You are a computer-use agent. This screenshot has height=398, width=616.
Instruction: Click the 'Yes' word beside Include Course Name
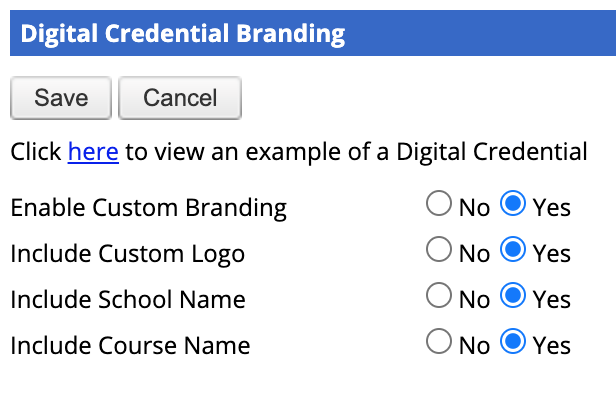pyautogui.click(x=552, y=346)
